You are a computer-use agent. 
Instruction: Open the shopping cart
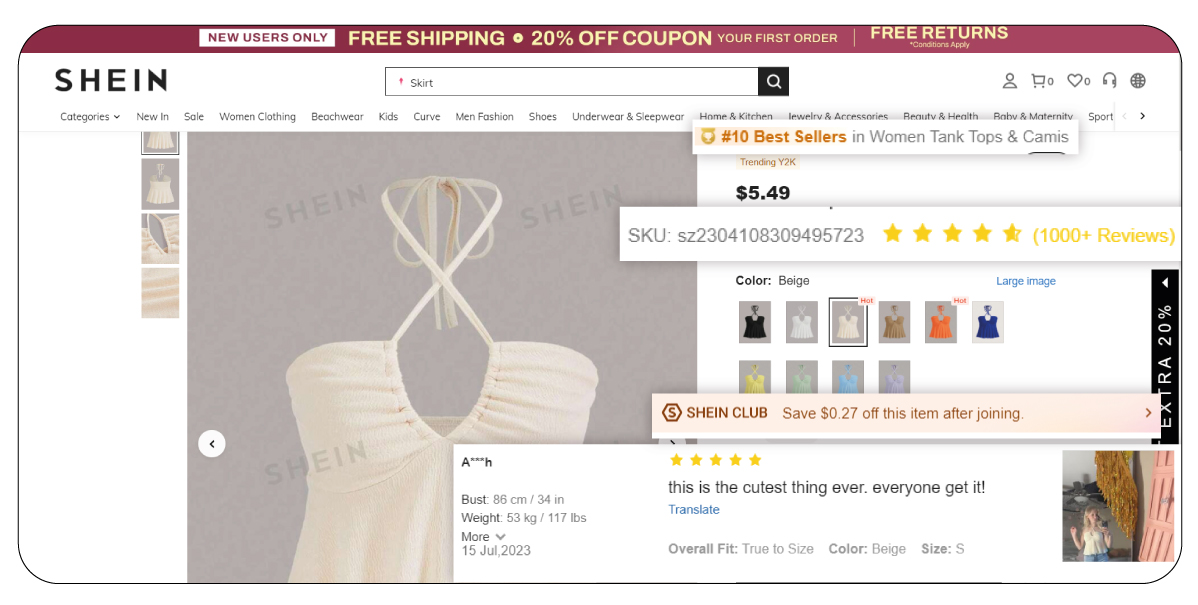1041,81
